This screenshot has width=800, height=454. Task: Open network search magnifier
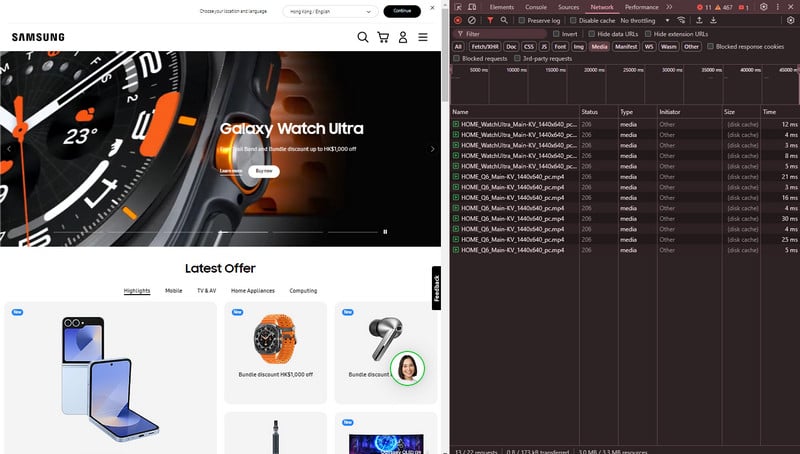(x=504, y=20)
